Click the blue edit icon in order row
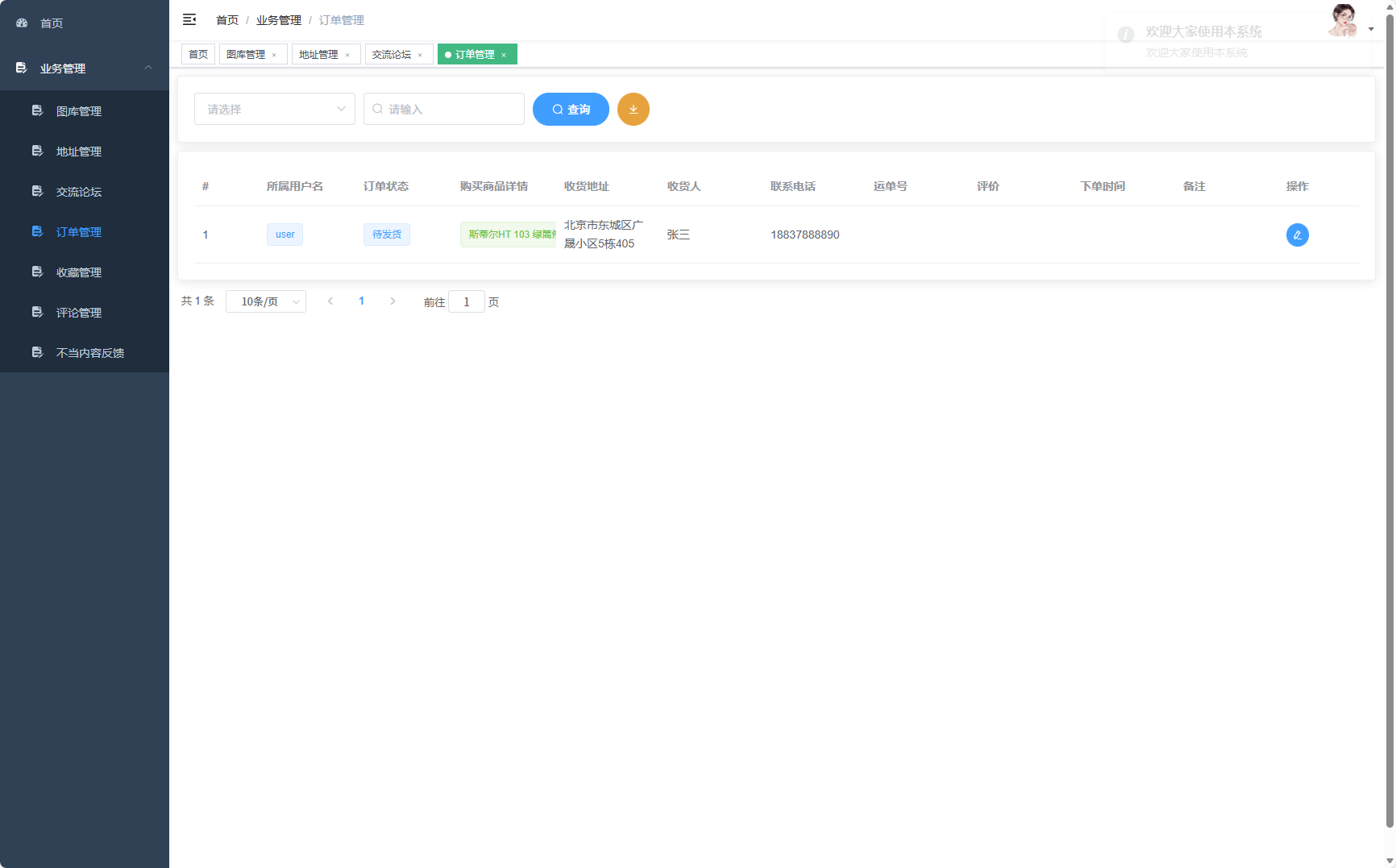1396x868 pixels. coord(1297,235)
